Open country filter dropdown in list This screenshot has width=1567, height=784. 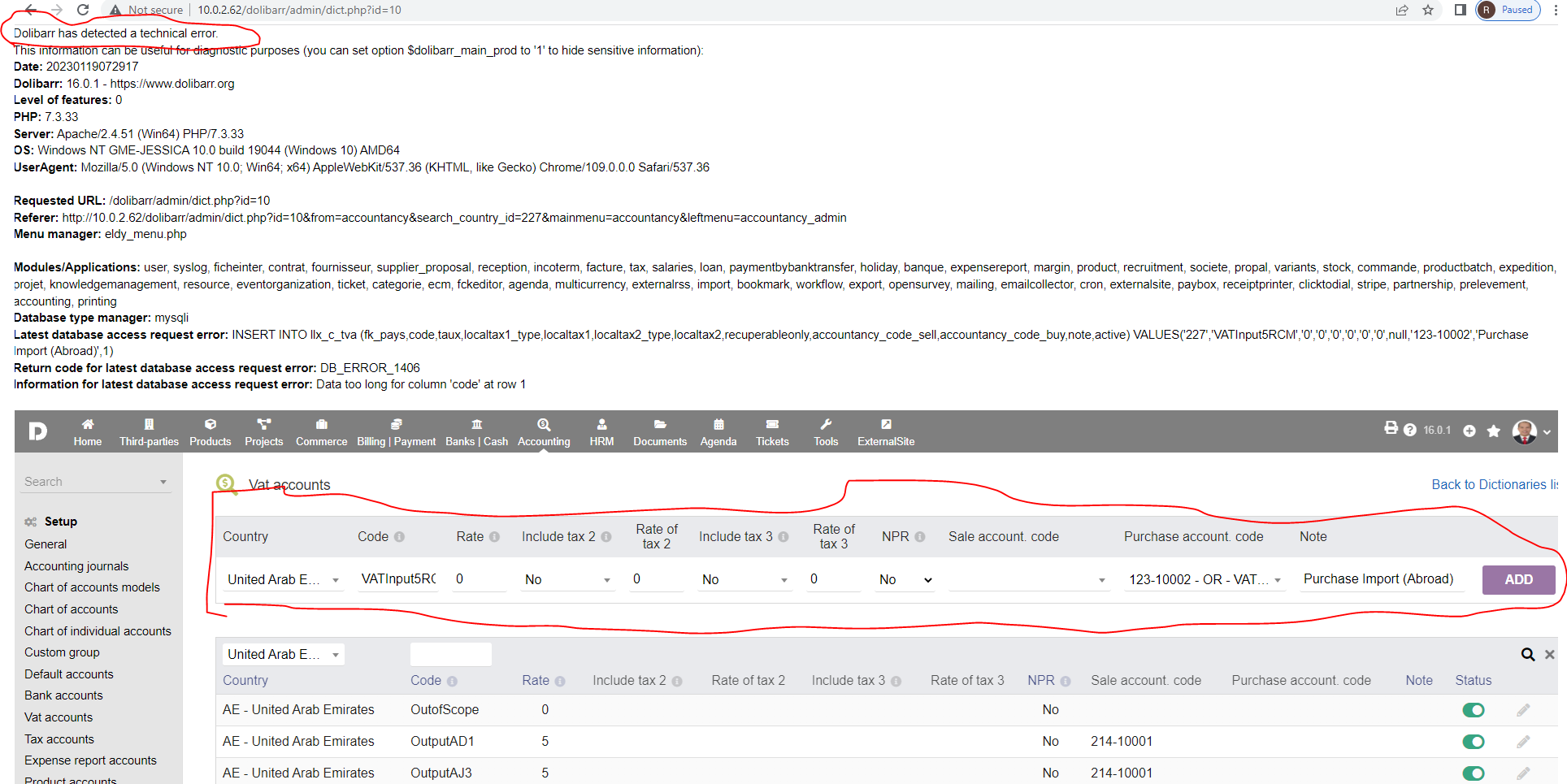point(284,654)
